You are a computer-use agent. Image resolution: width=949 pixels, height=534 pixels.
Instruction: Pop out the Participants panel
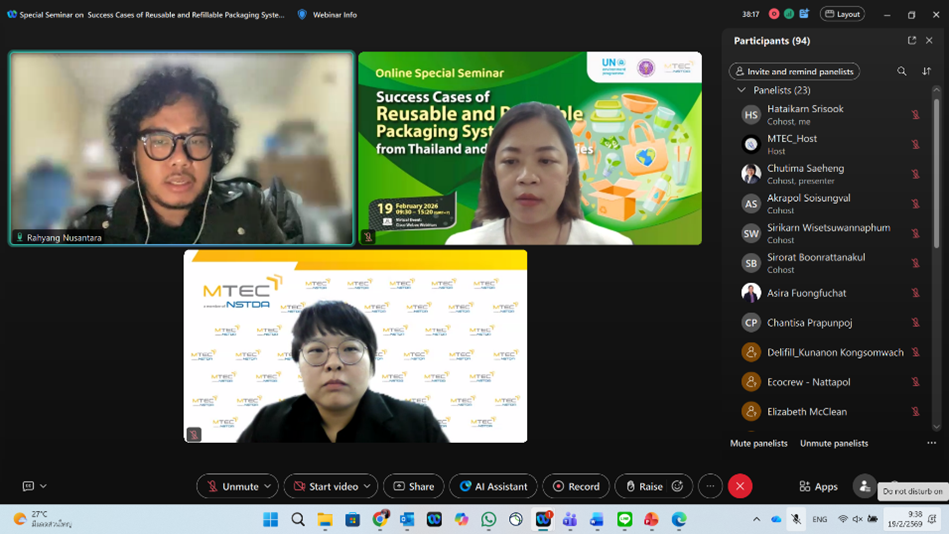[911, 41]
